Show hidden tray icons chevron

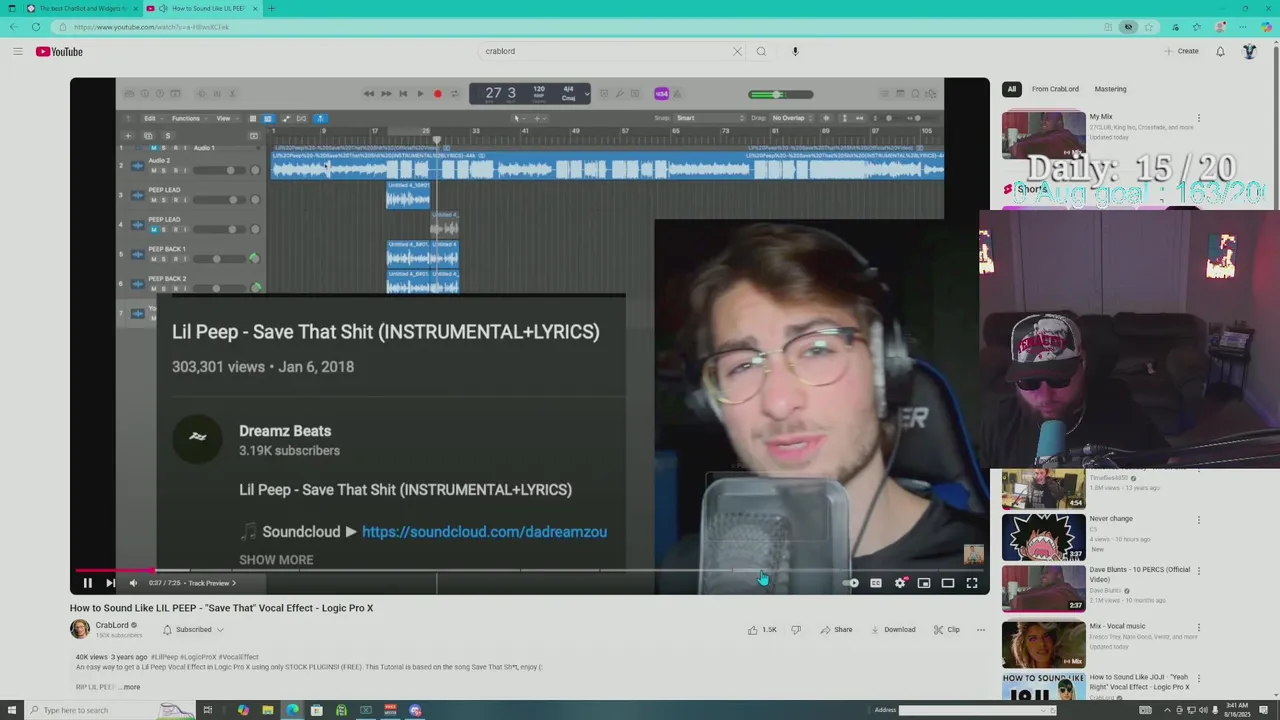coord(1167,710)
